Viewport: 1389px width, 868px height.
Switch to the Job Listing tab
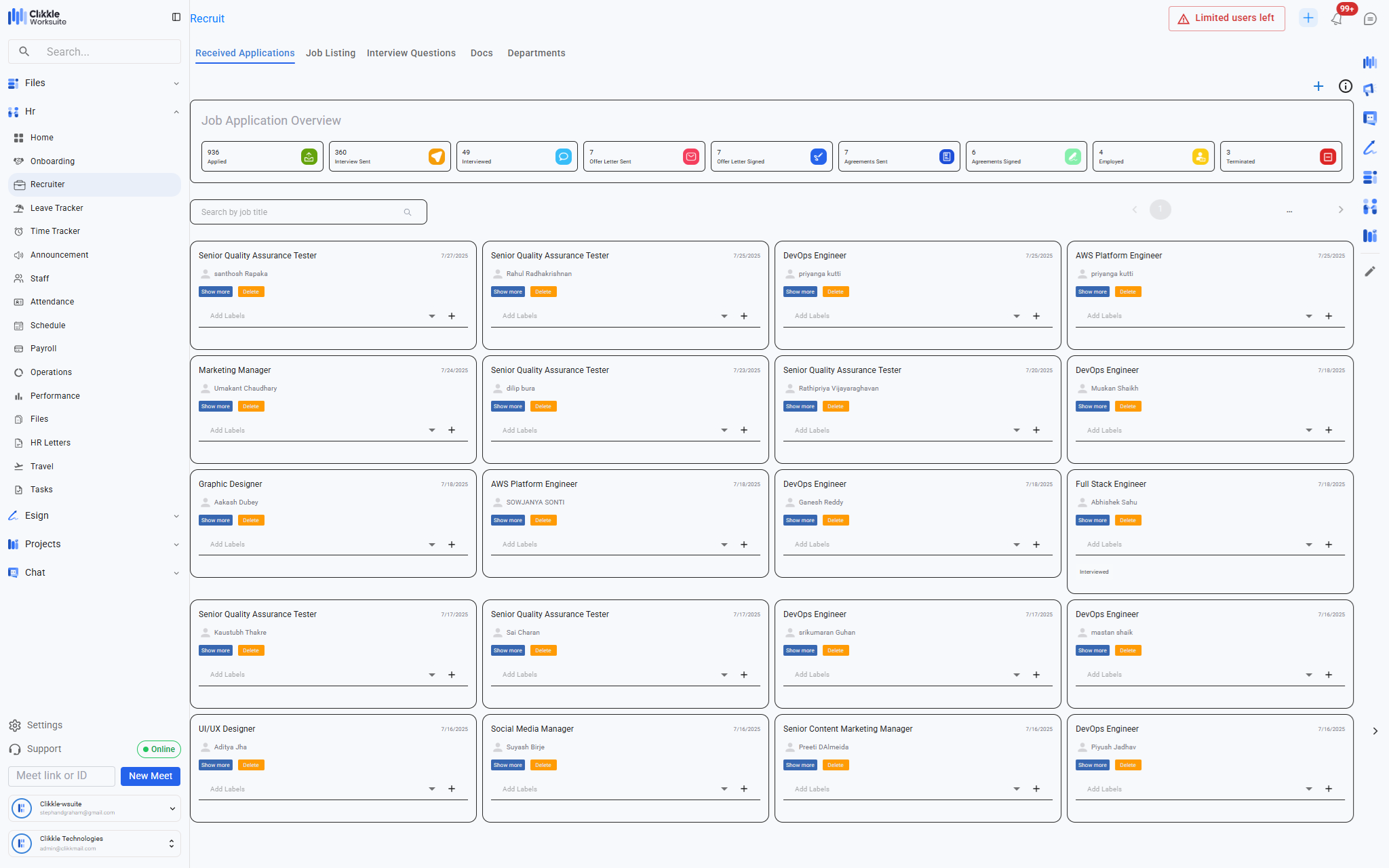330,53
